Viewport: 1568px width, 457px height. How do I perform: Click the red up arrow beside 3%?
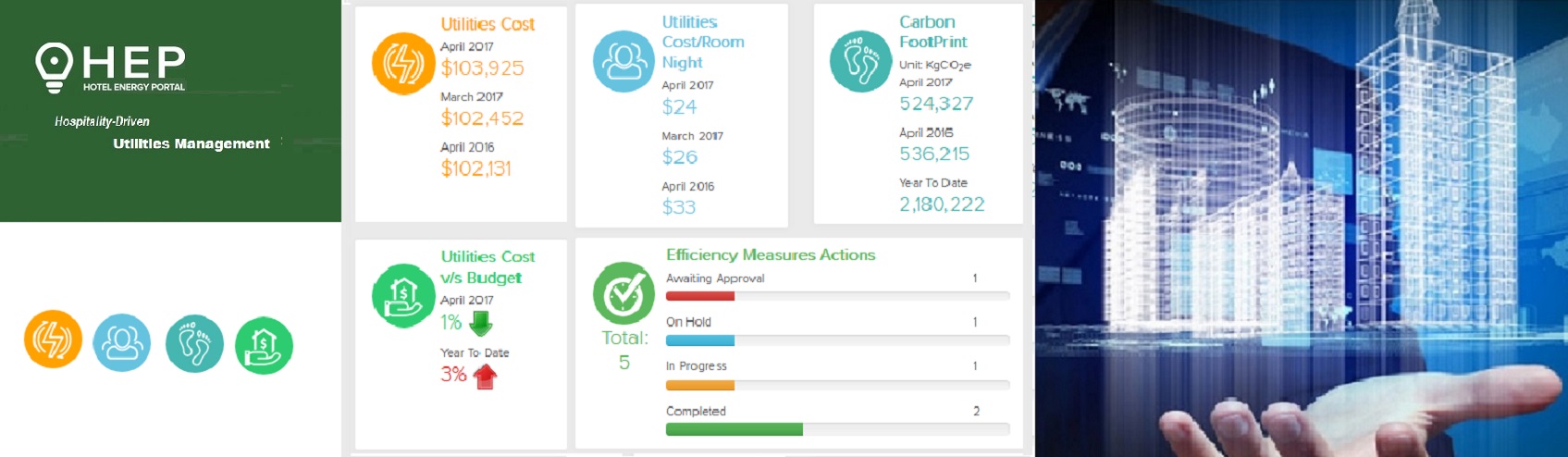[485, 376]
